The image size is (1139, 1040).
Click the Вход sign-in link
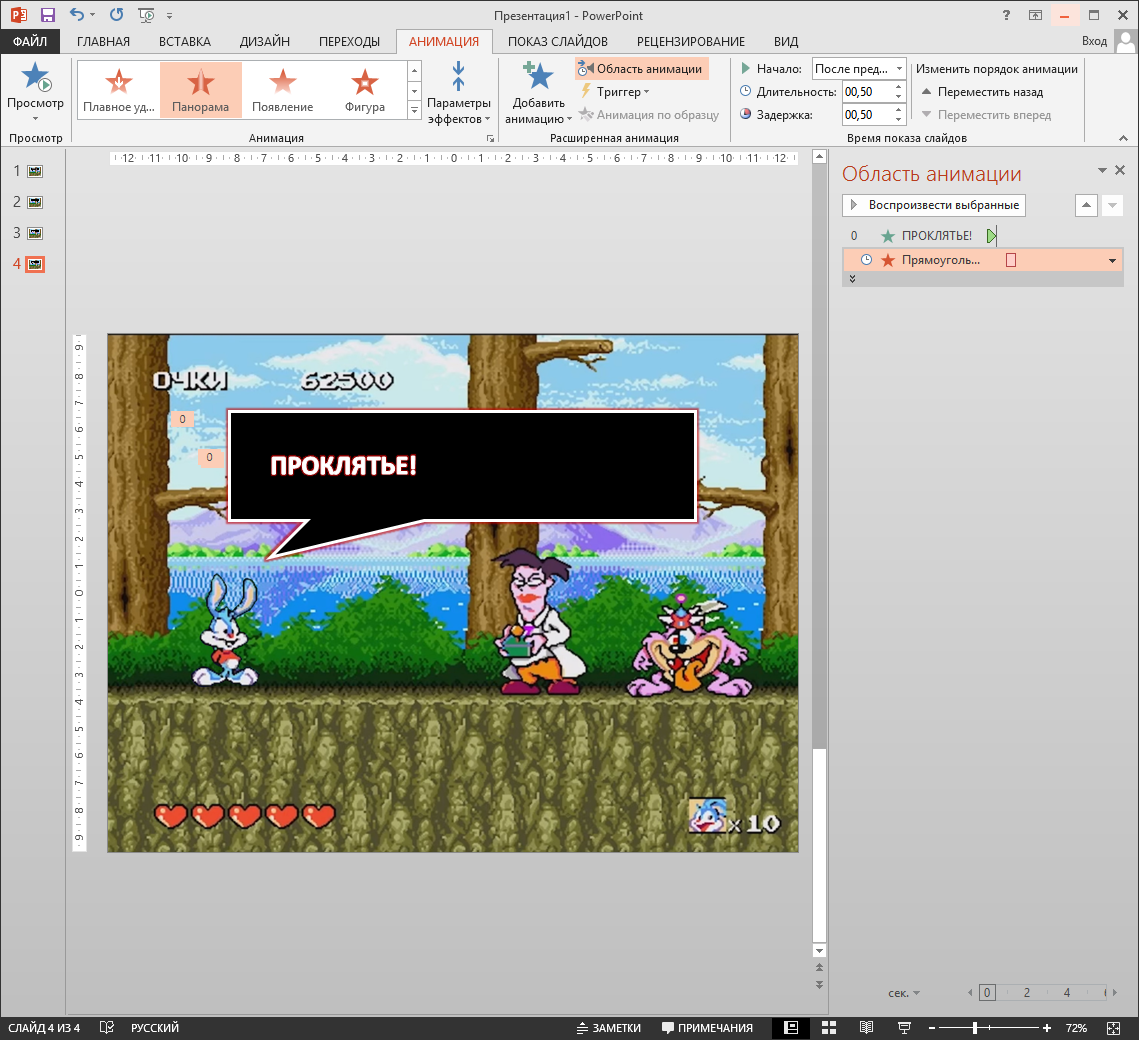1094,41
